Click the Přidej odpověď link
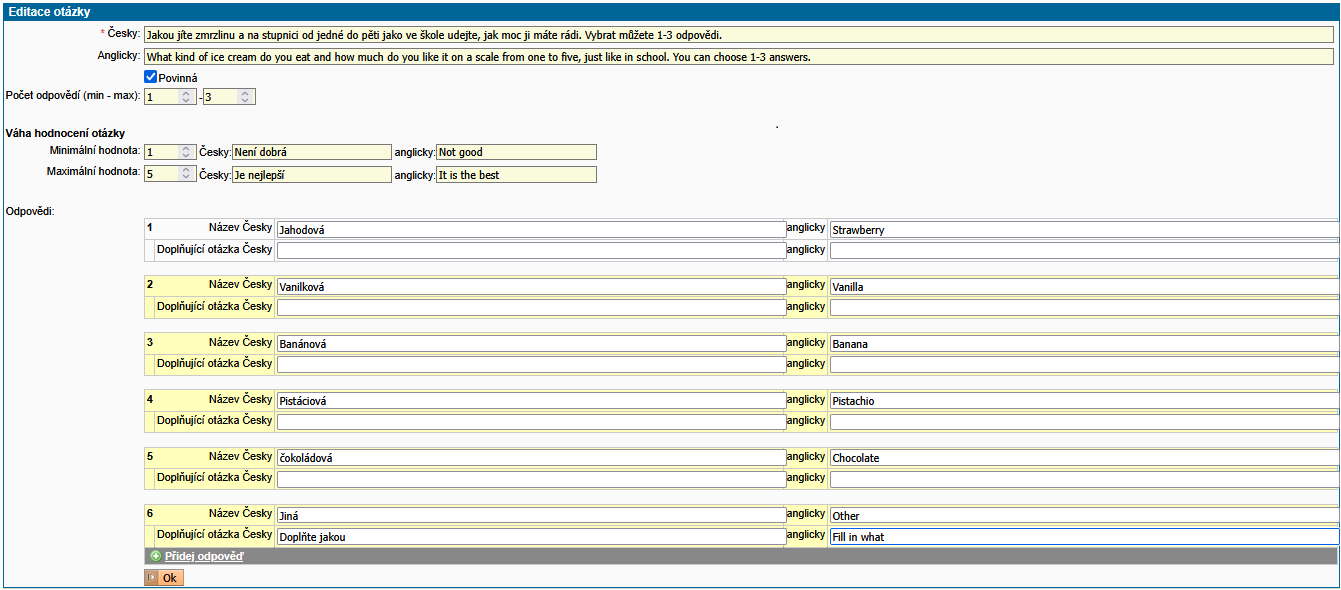The width and height of the screenshot is (1341, 590). pos(203,556)
